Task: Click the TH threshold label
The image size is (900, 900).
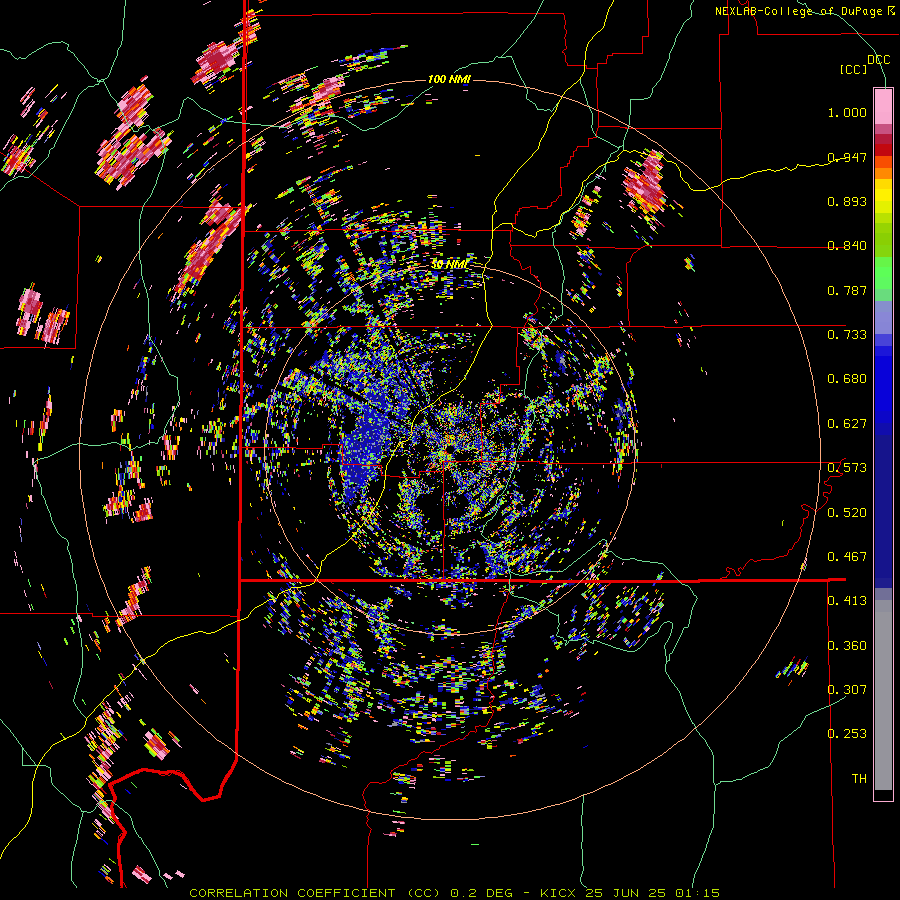Action: point(859,779)
